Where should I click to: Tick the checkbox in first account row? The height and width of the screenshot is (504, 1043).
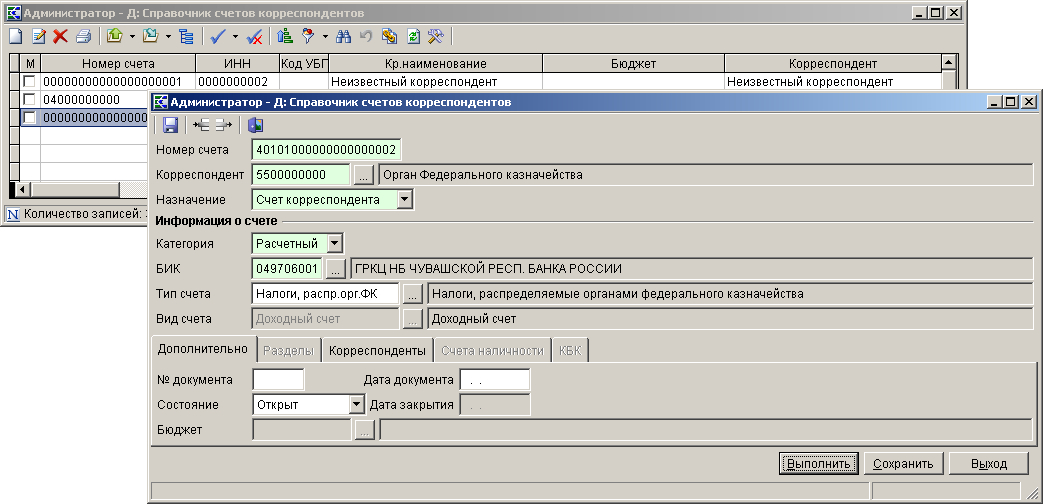[29, 82]
